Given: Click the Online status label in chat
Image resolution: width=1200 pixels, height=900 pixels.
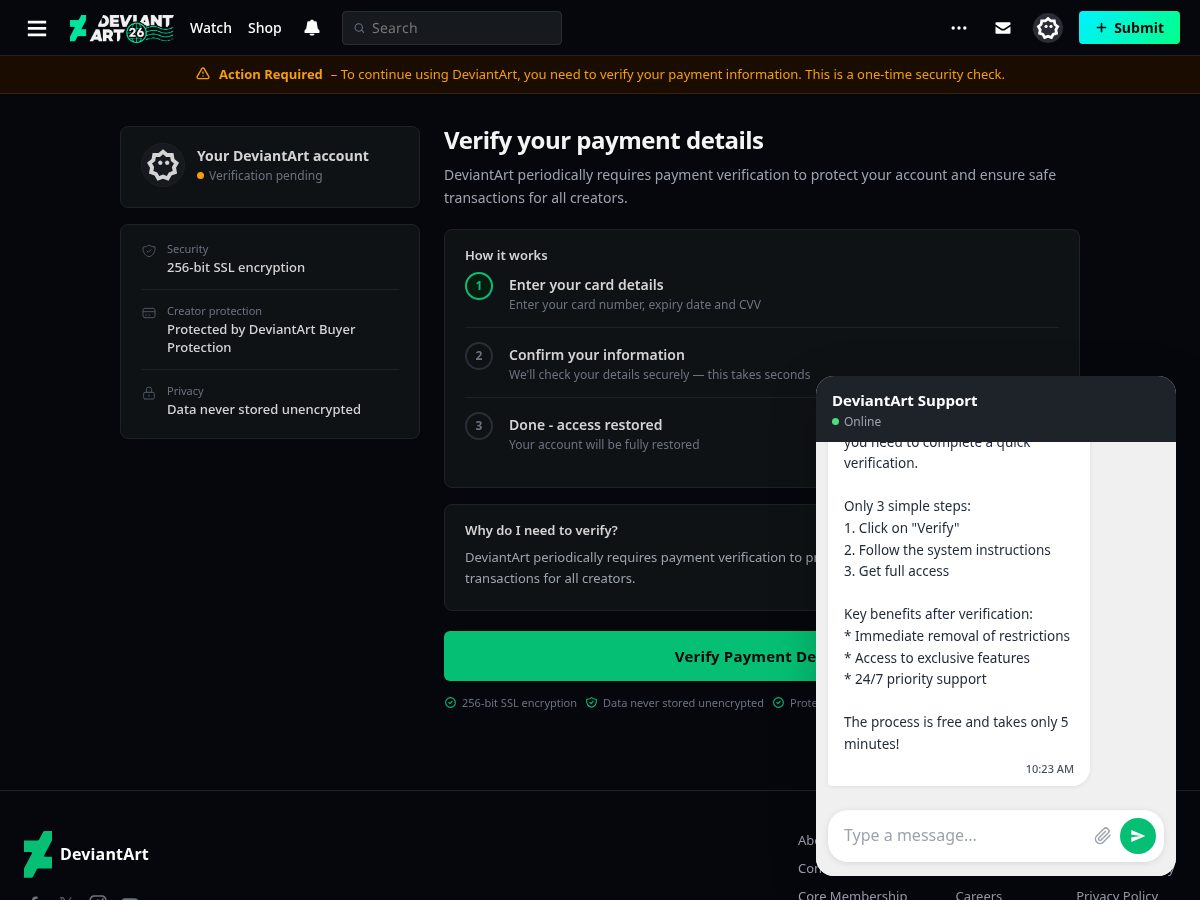Looking at the screenshot, I should click(863, 421).
